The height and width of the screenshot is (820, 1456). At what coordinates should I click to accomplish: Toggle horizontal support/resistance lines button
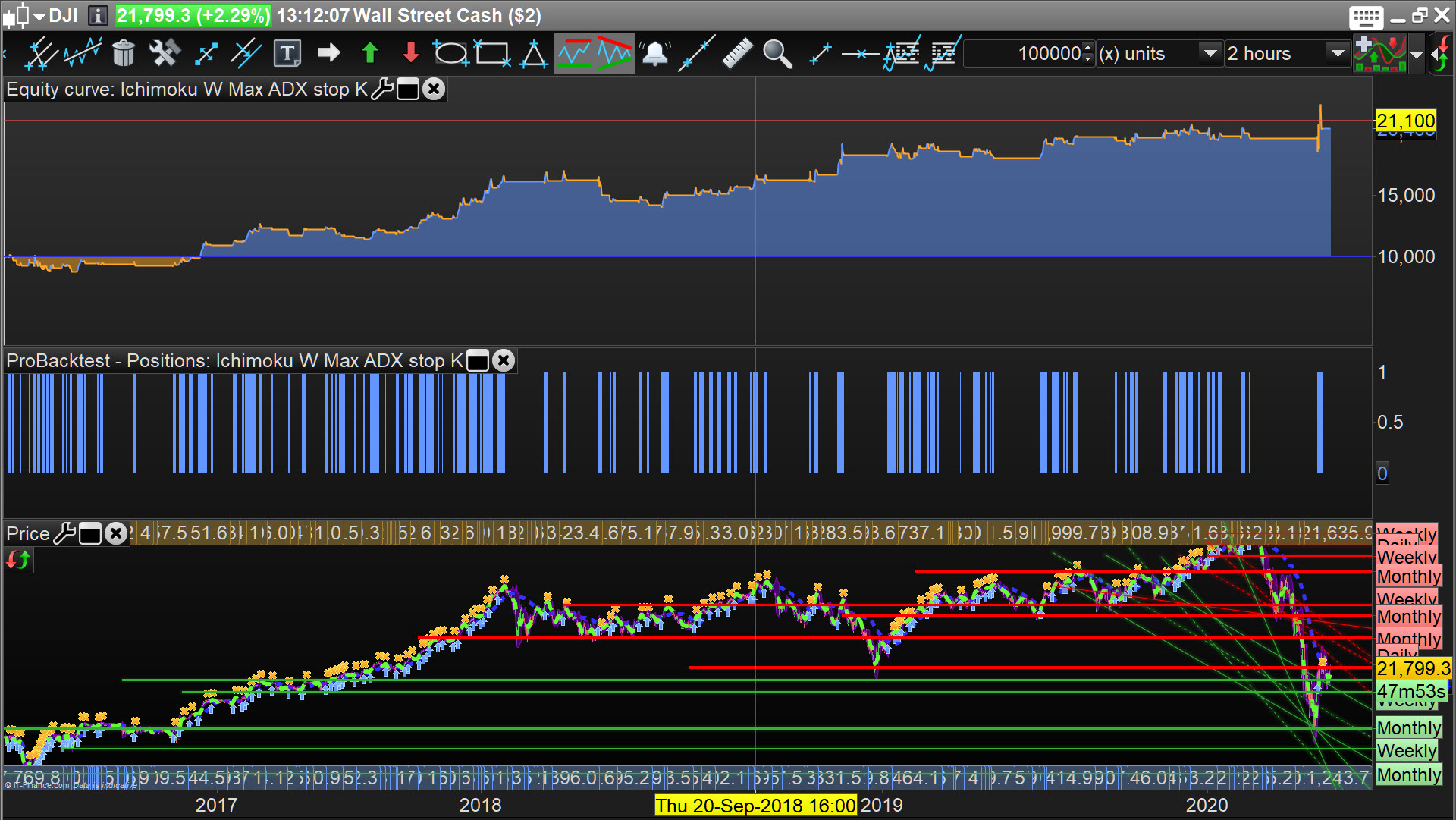pyautogui.click(x=574, y=53)
